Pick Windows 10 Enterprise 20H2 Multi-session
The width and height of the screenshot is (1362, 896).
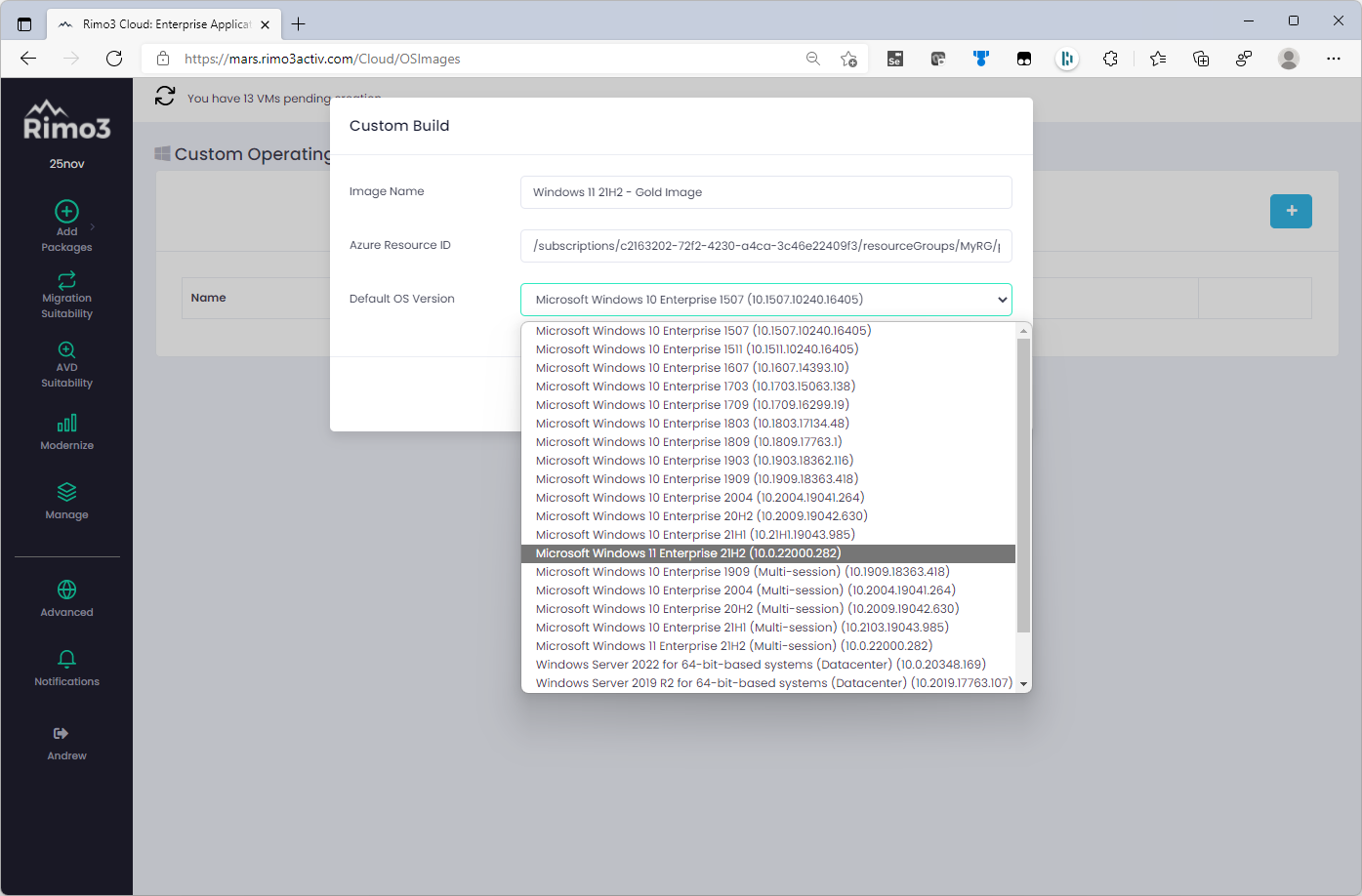[747, 609]
